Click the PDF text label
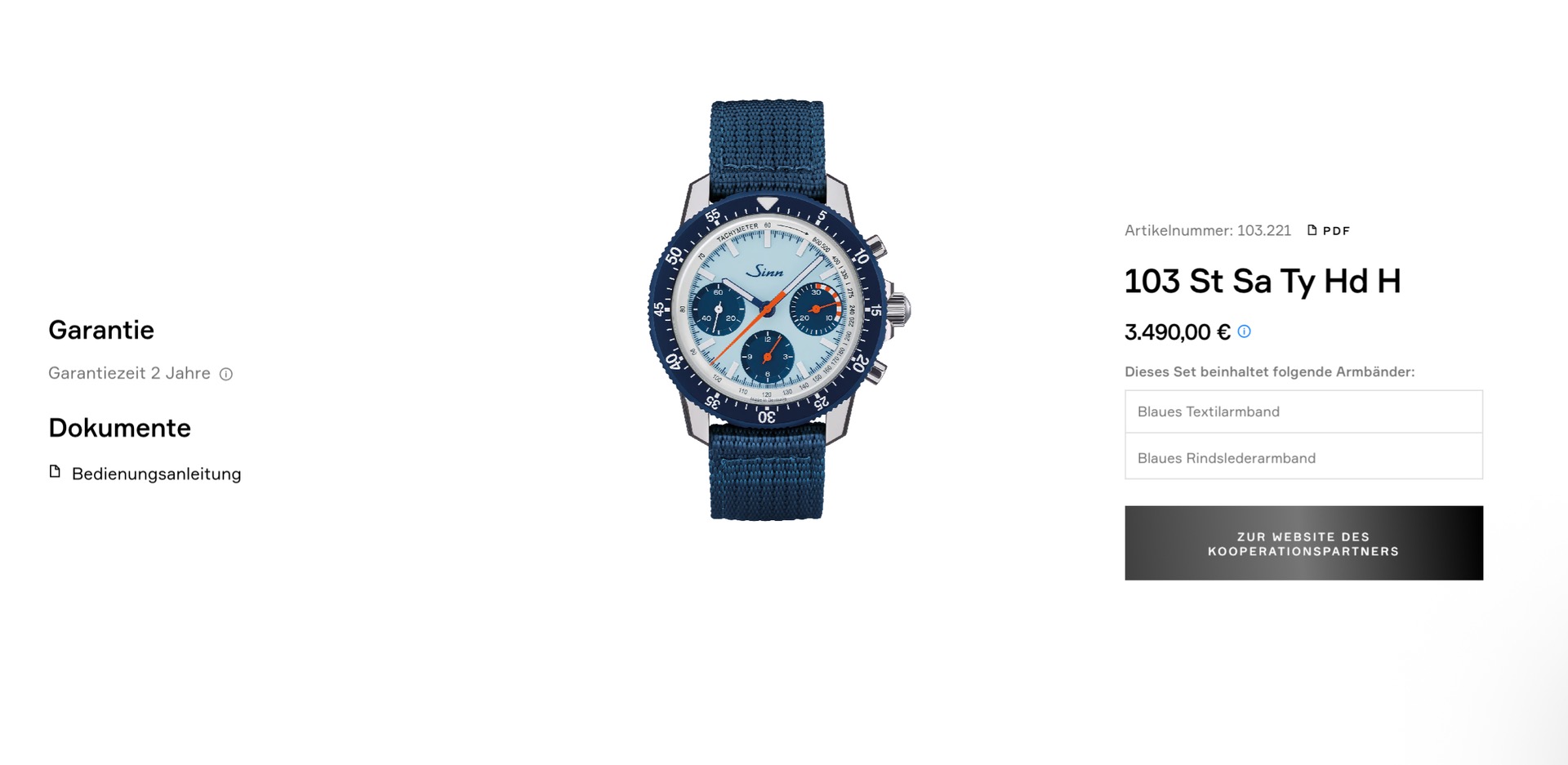The image size is (1568, 765). click(x=1336, y=231)
